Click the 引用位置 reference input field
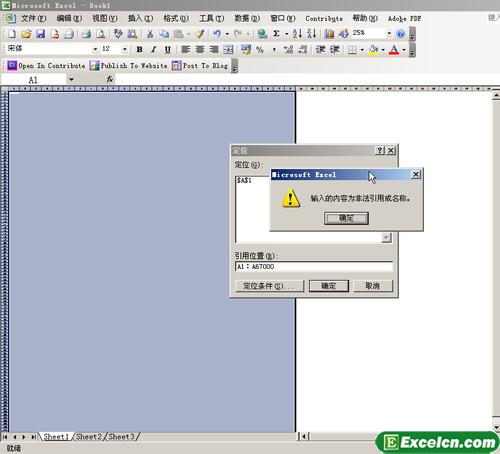The width and height of the screenshot is (500, 454). [x=314, y=267]
